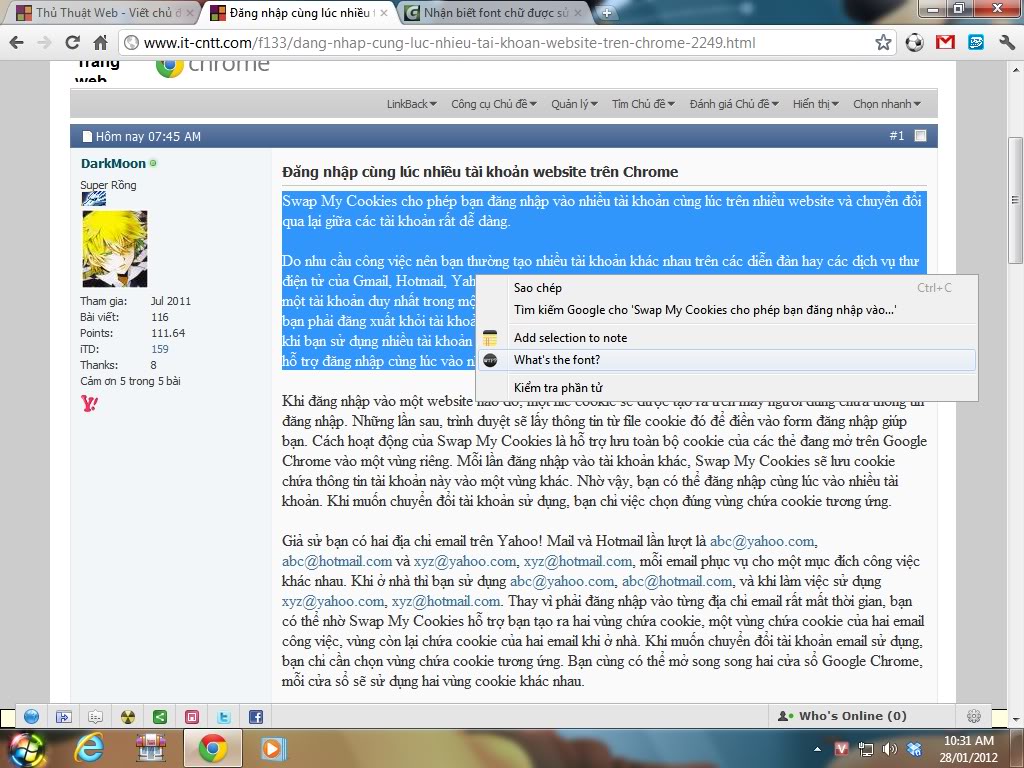This screenshot has width=1024, height=768.
Task: Click the blue extension icon beside Gmail
Action: pyautogui.click(x=976, y=43)
